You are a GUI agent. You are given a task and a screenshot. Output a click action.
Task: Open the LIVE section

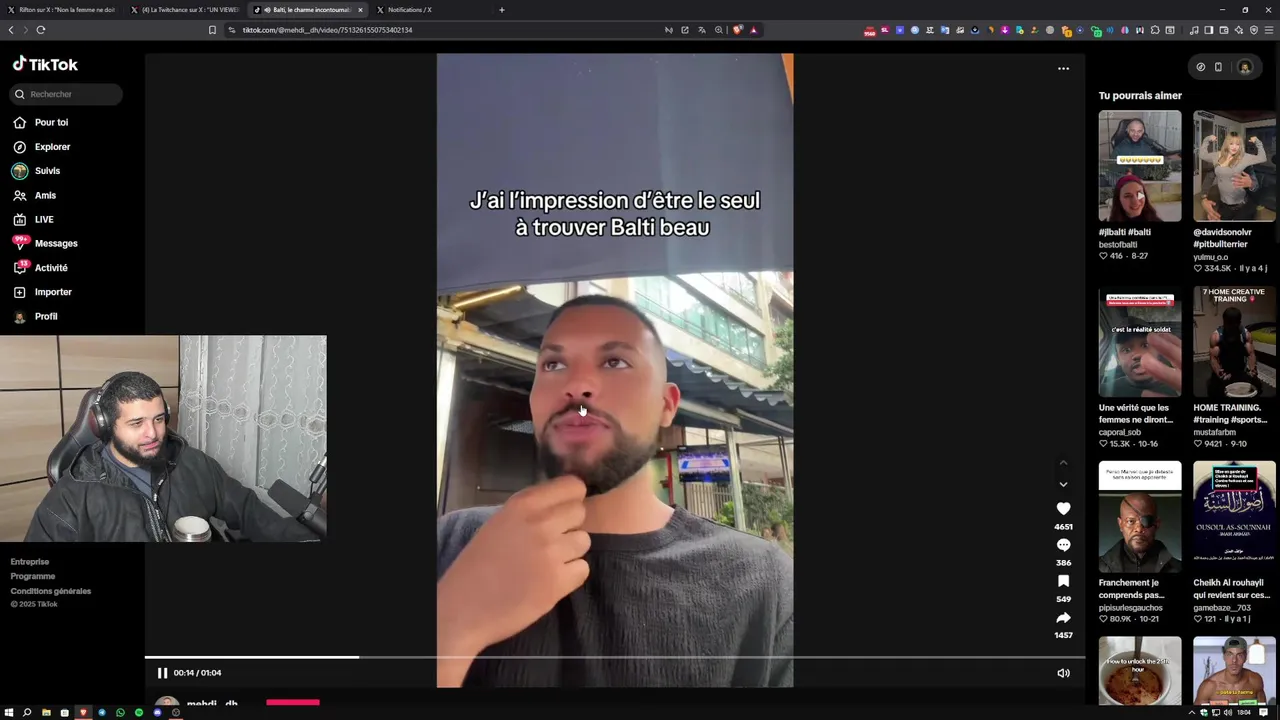coord(44,219)
